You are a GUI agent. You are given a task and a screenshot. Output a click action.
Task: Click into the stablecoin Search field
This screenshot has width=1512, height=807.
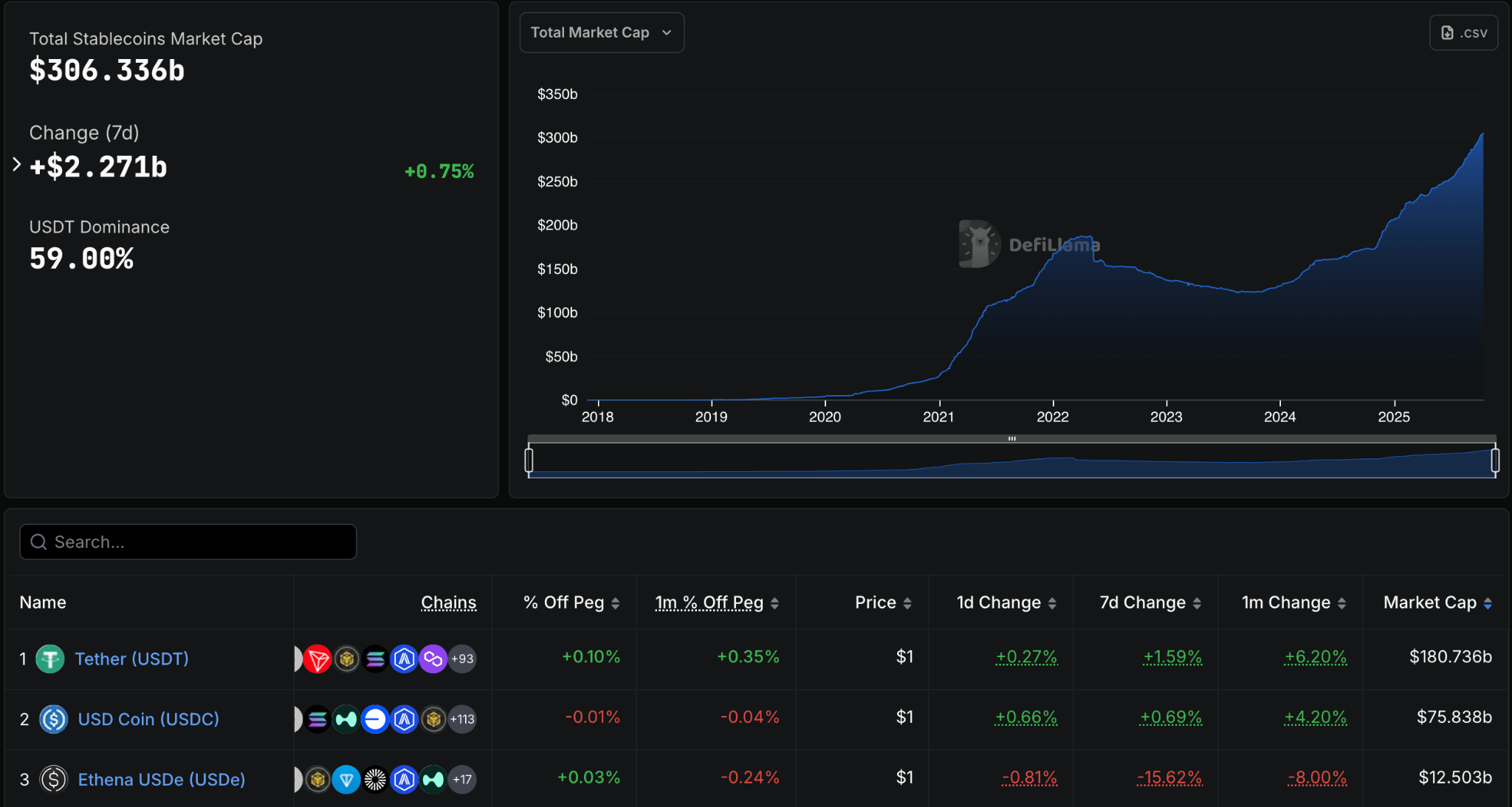coord(188,542)
